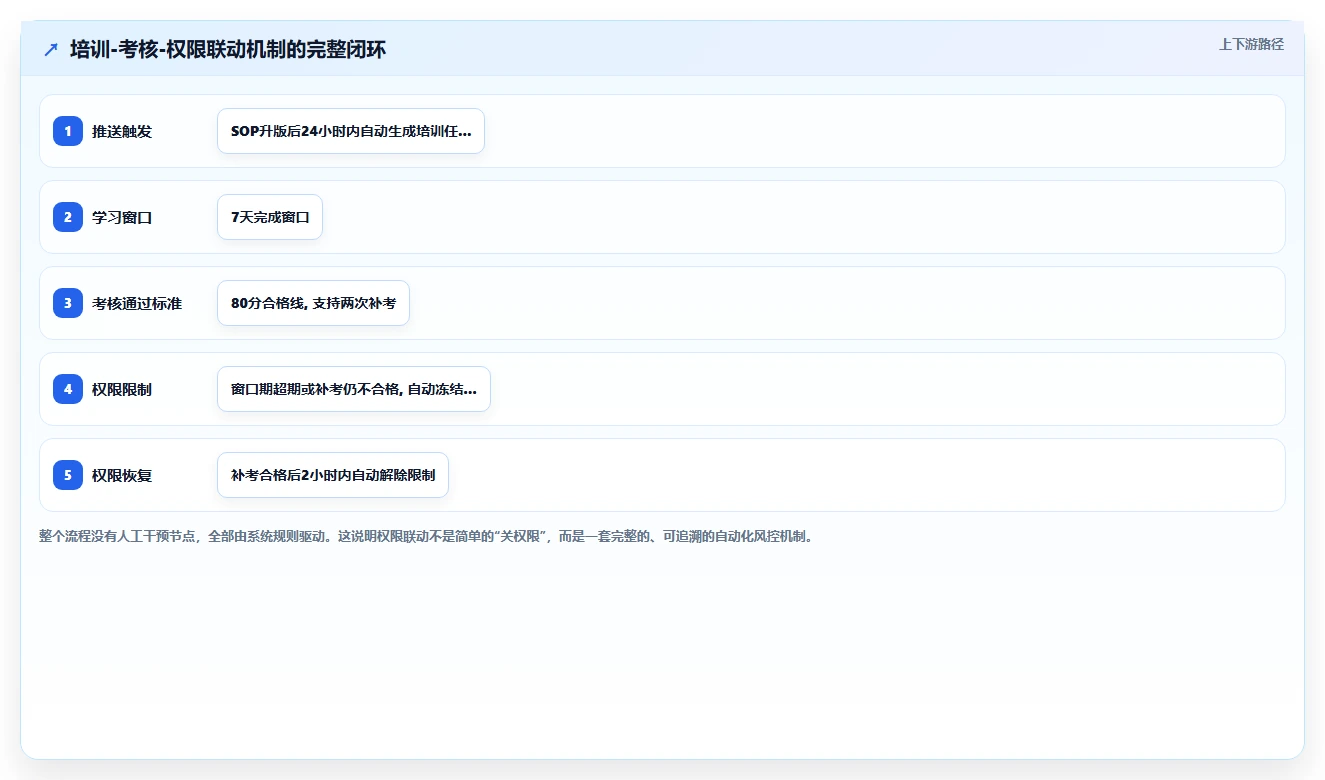Click the summary paragraph below the steps
The width and height of the screenshot is (1325, 780).
(428, 537)
